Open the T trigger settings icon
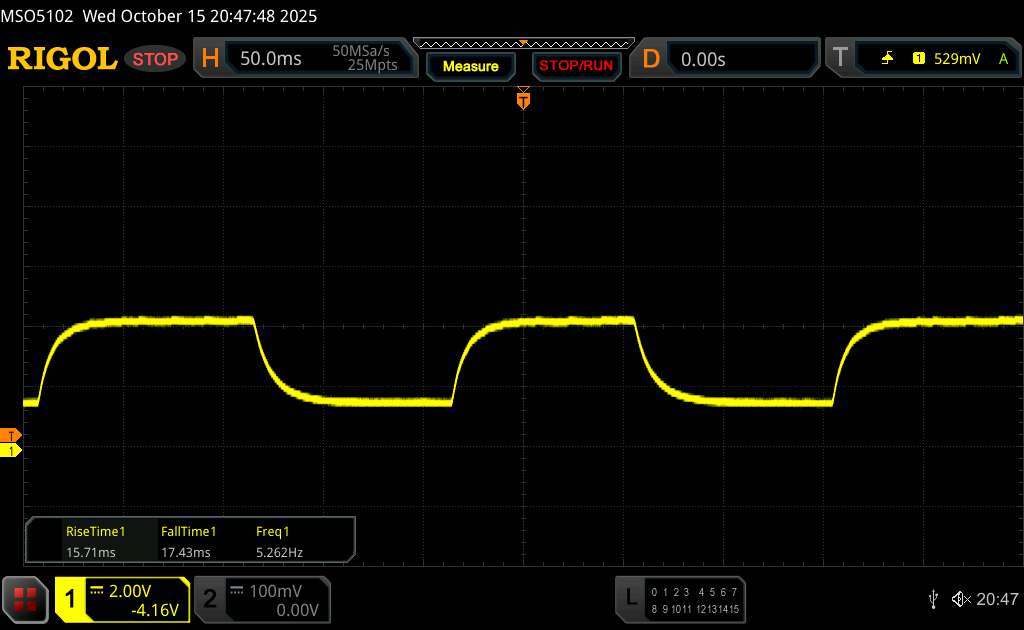This screenshot has height=630, width=1024. 840,59
